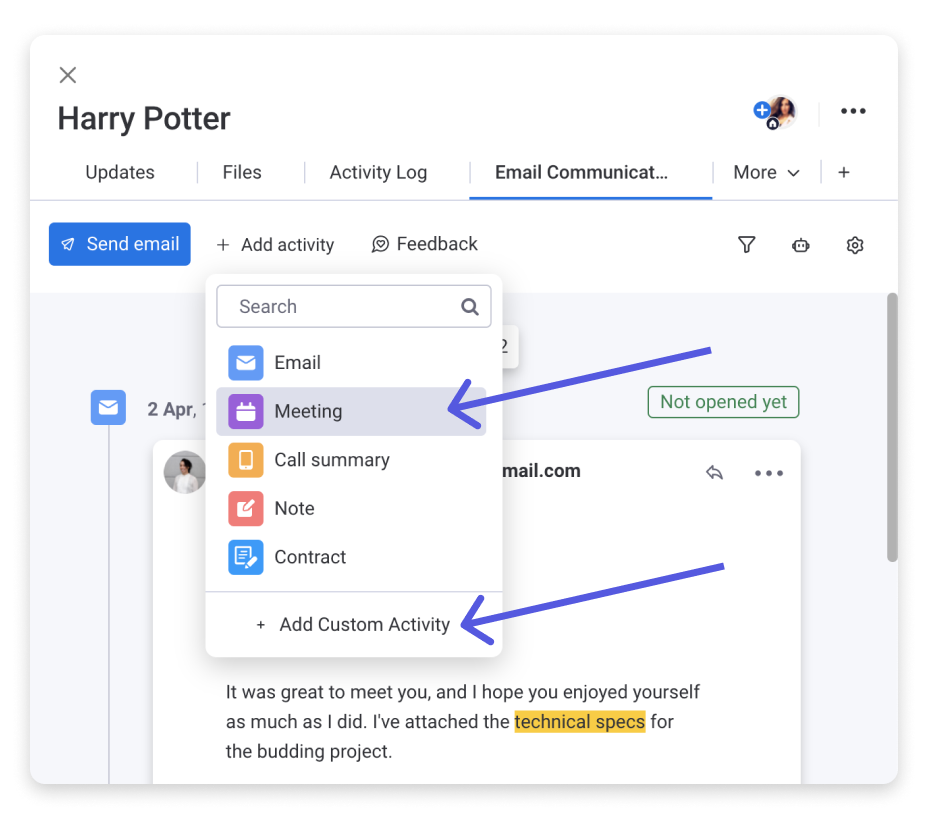Viewport: 927px width, 818px height.
Task: Click the Harry Potter item title
Action: coord(144,118)
